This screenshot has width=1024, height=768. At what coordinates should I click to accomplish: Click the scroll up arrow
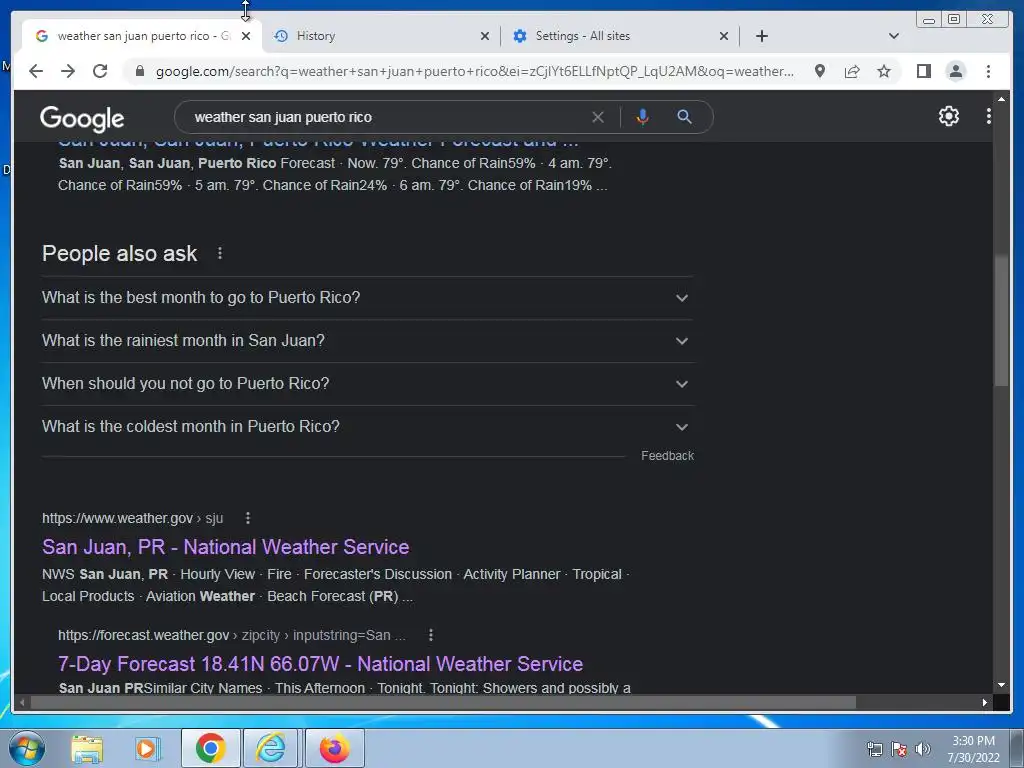click(1001, 99)
